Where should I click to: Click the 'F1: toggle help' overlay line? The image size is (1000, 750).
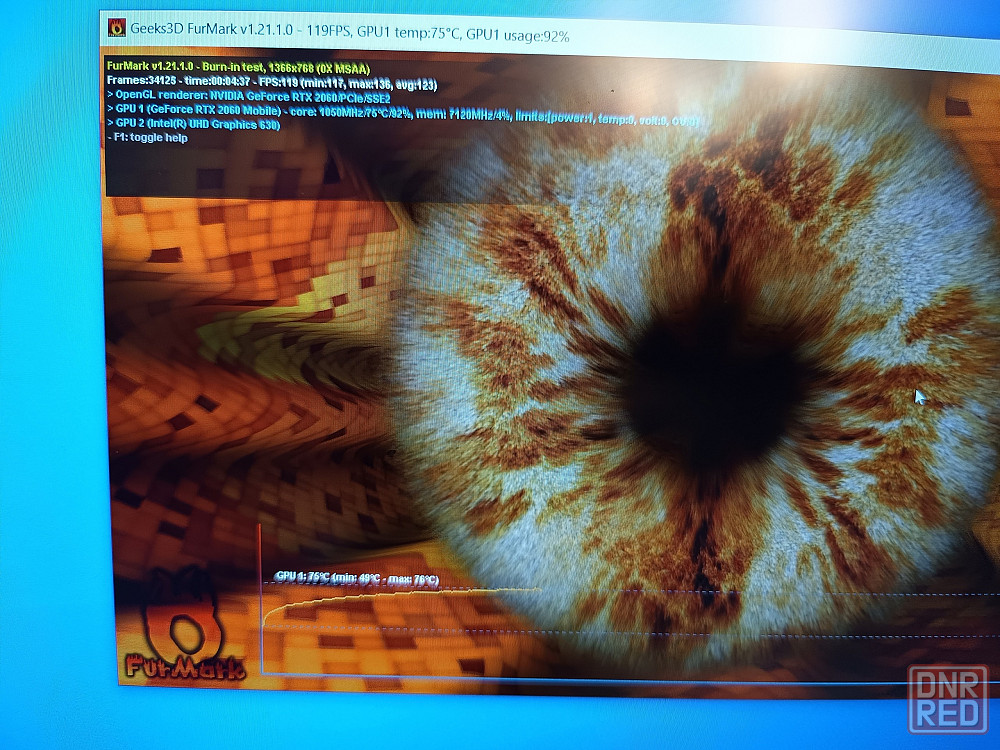[x=148, y=138]
